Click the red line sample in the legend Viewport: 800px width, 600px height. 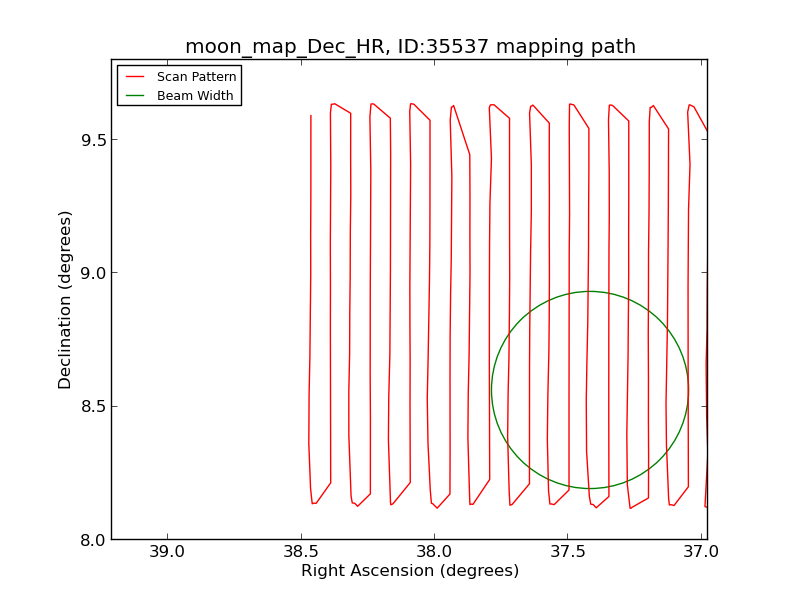click(135, 77)
